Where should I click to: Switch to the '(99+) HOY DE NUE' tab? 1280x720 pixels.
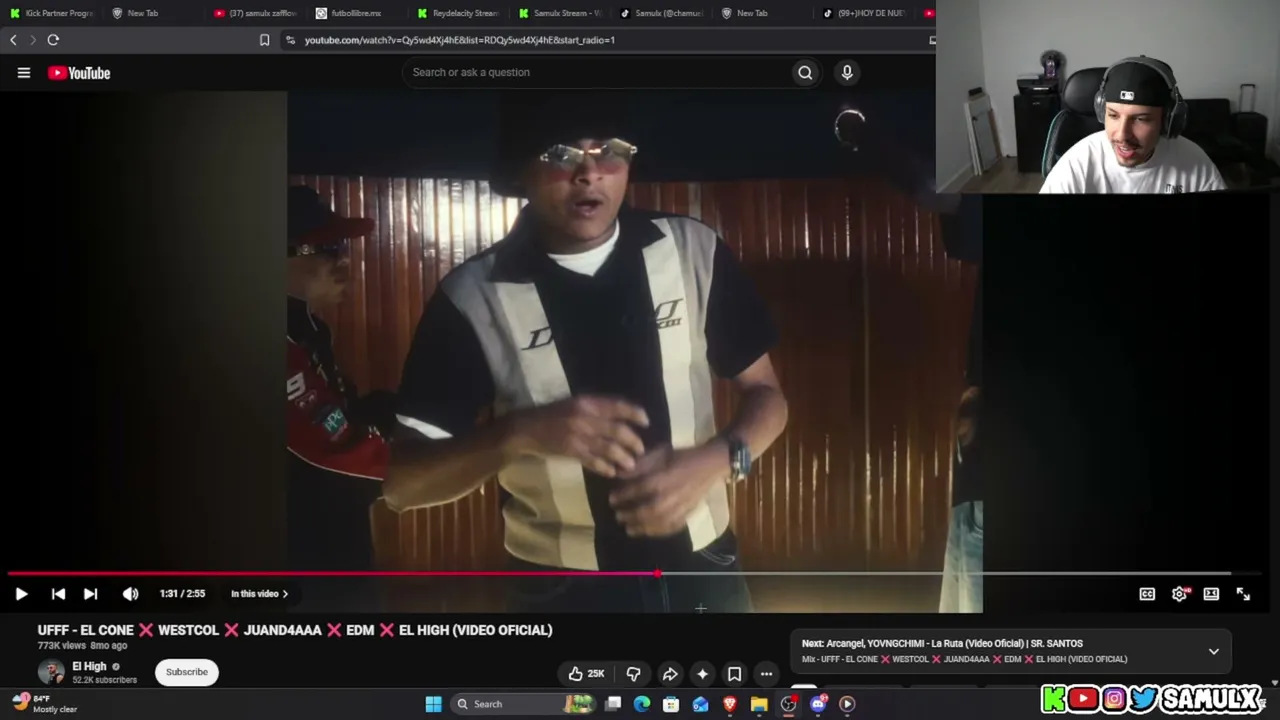(x=866, y=13)
